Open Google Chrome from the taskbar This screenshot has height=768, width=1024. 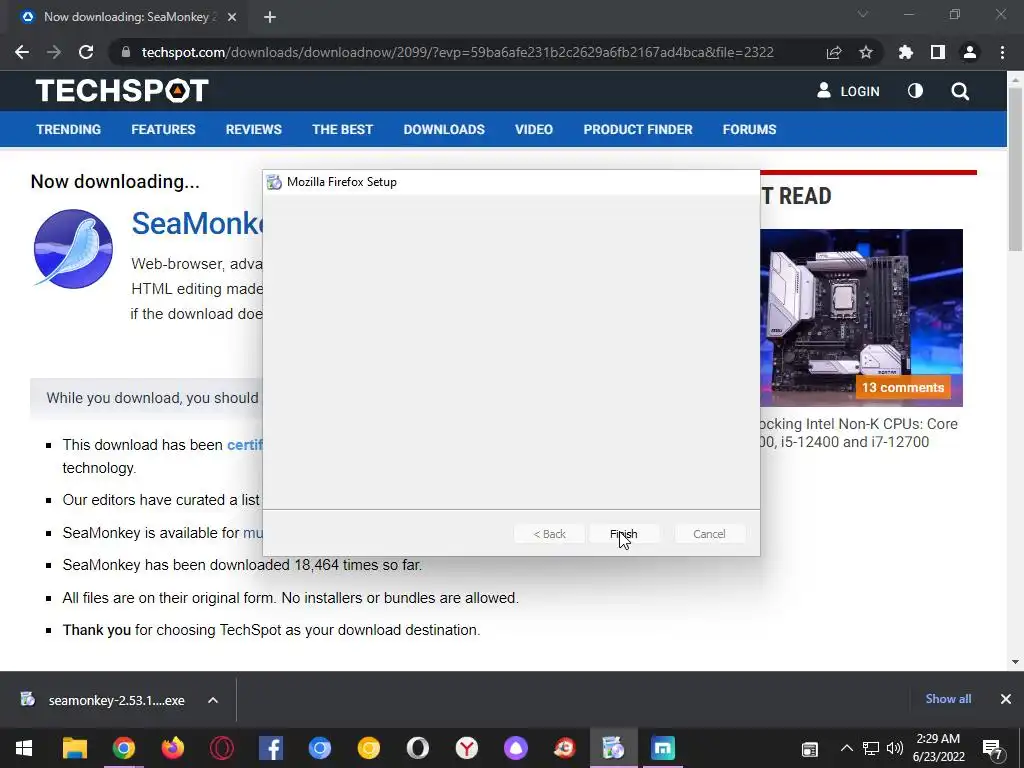click(123, 748)
